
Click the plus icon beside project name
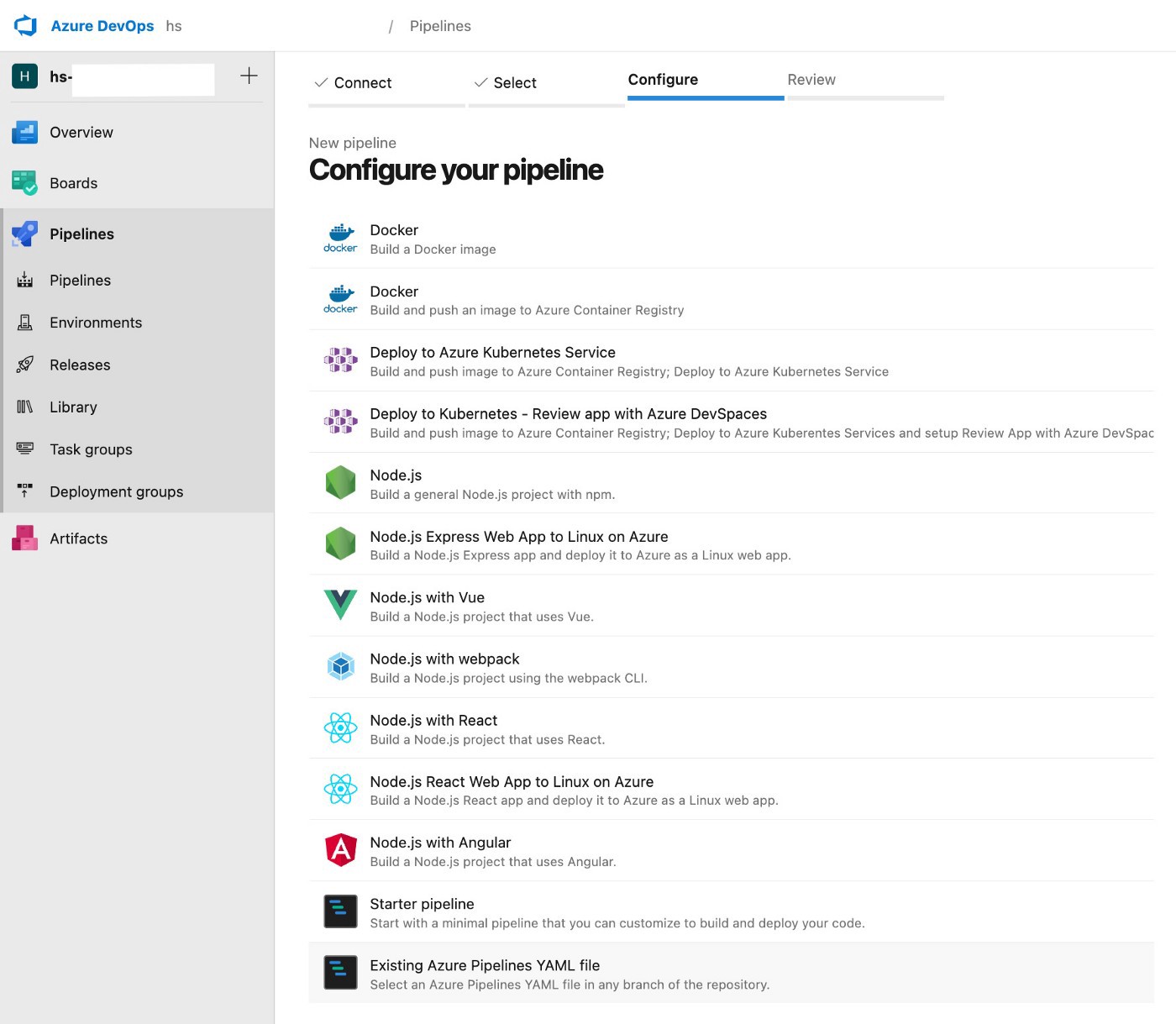[x=249, y=76]
